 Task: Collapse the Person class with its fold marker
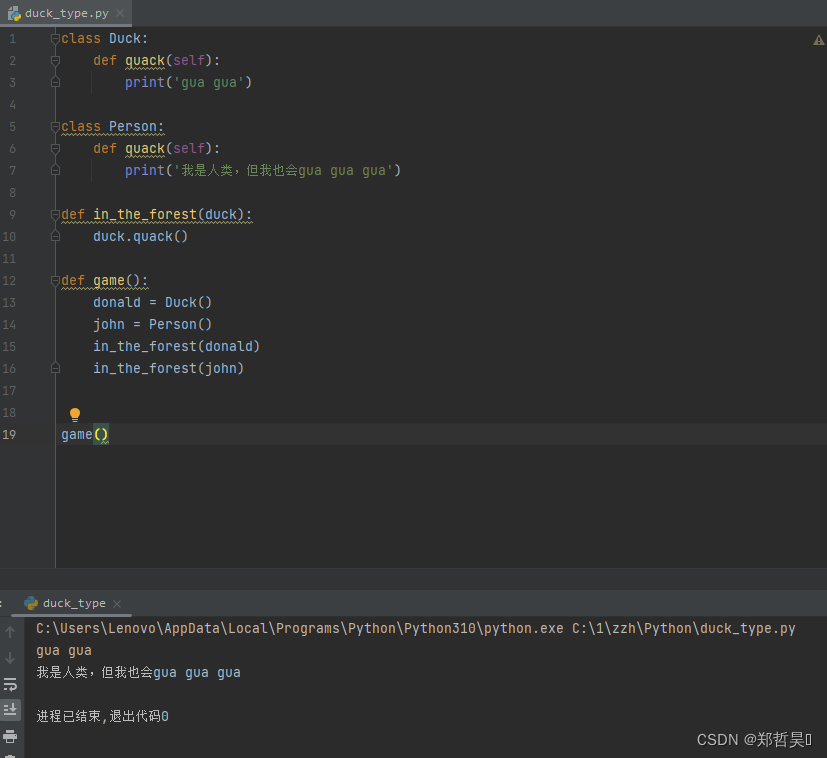pyautogui.click(x=55, y=126)
